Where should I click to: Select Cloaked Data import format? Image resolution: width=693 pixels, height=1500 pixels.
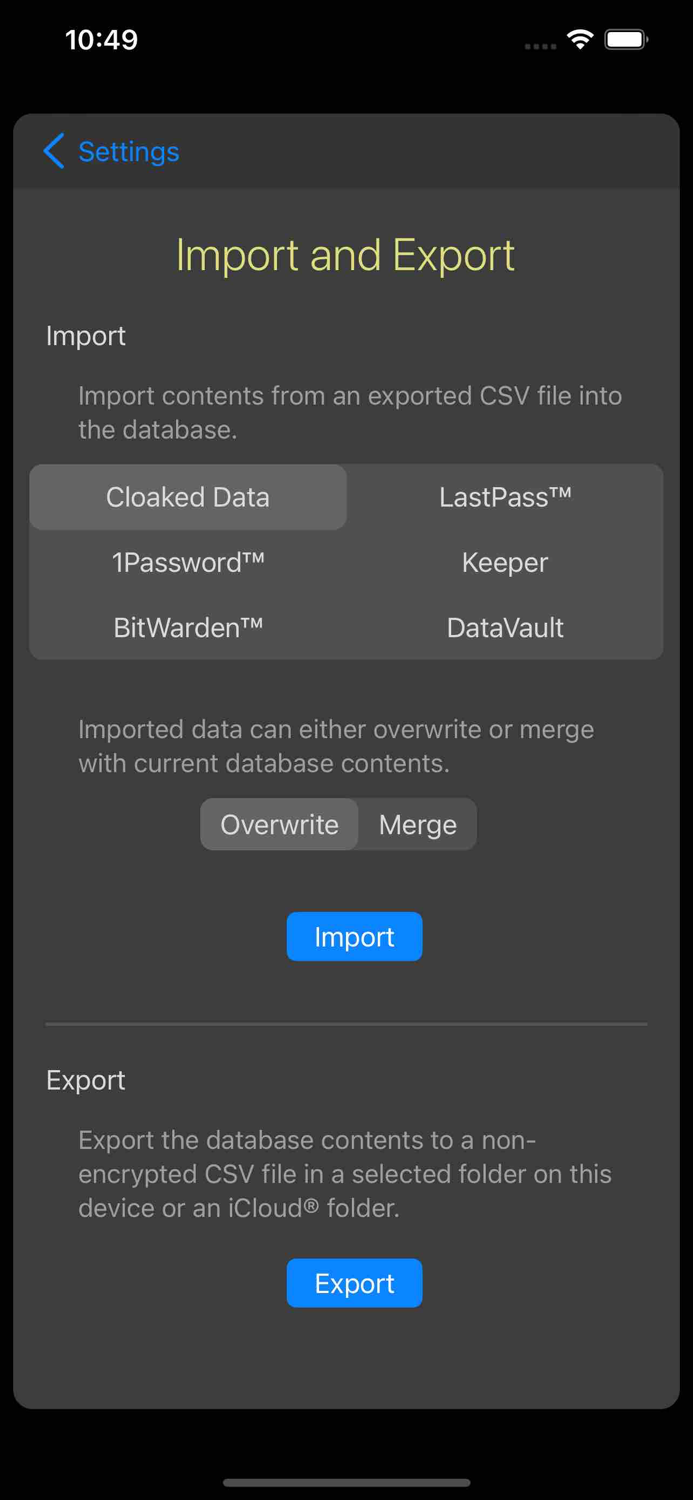(187, 496)
